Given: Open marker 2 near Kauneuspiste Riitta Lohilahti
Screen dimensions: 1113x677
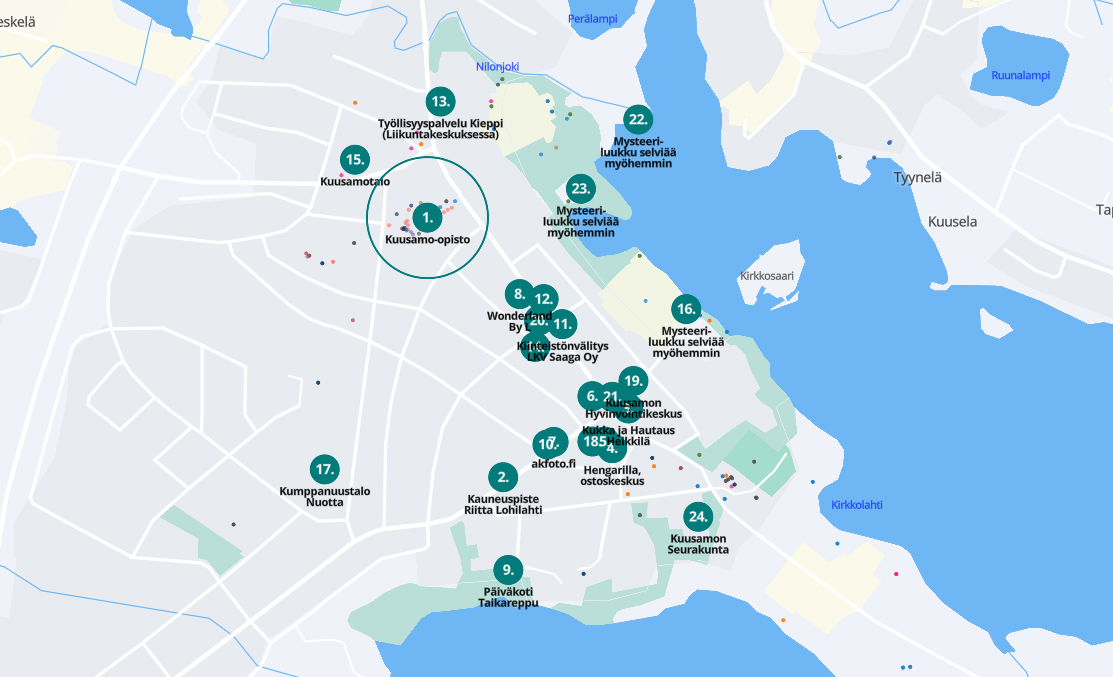Looking at the screenshot, I should coord(503,478).
